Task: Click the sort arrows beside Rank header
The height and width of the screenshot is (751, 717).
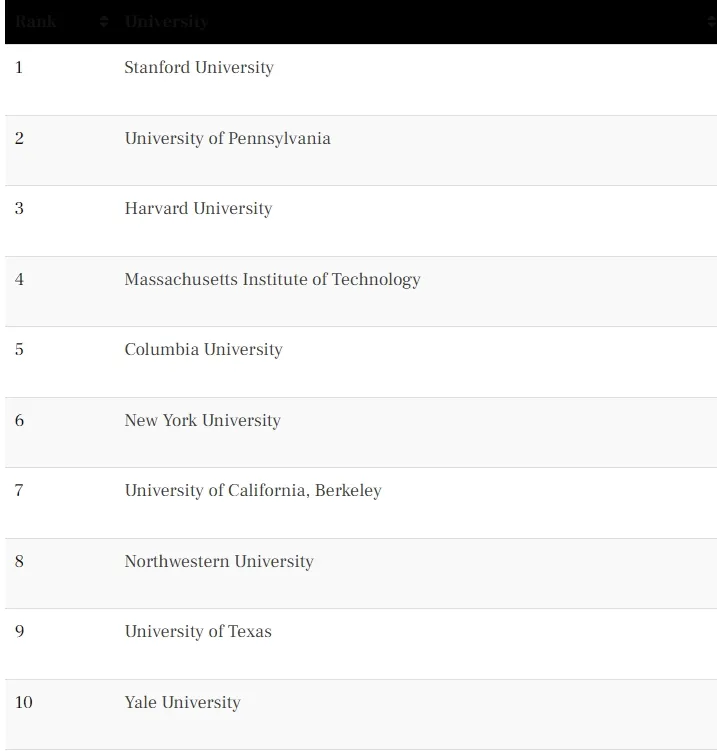Action: 104,22
